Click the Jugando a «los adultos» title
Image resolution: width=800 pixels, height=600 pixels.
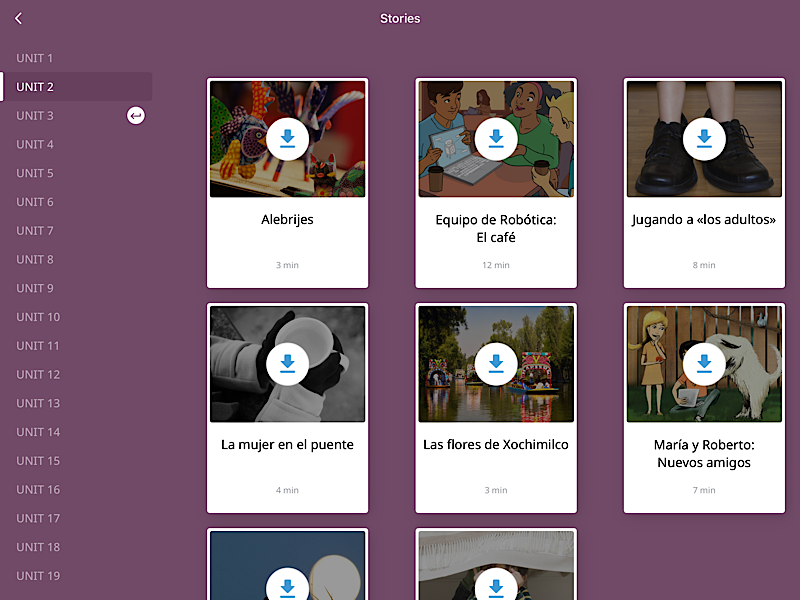coord(704,220)
